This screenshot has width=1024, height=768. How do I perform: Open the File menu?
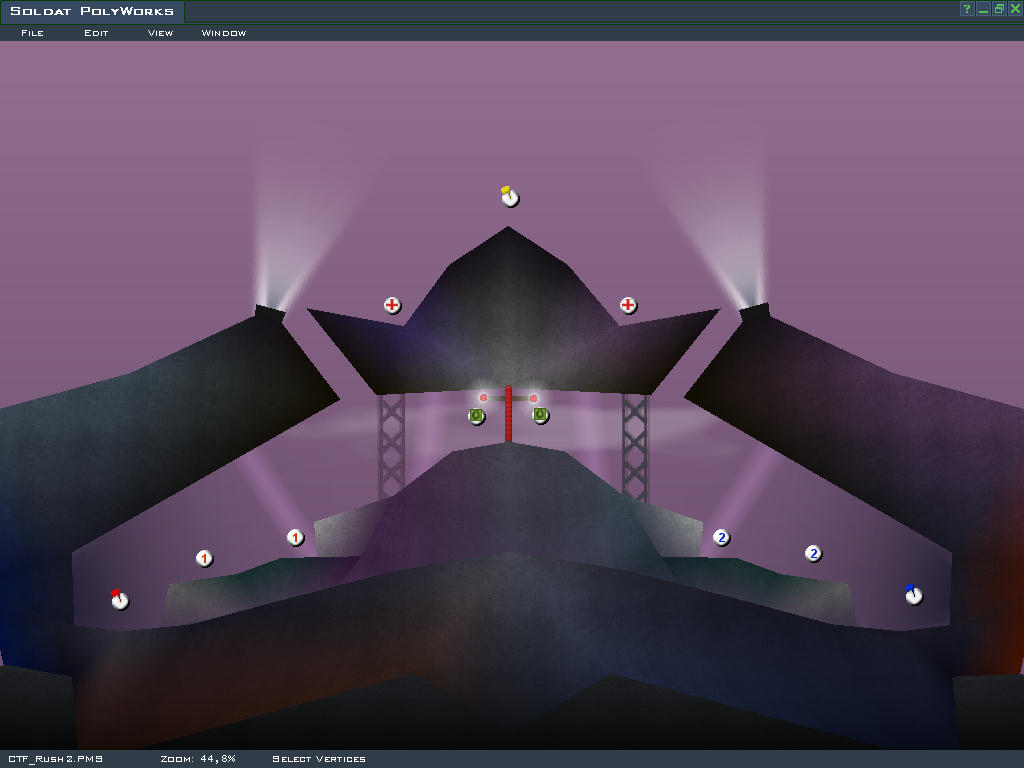pos(32,33)
